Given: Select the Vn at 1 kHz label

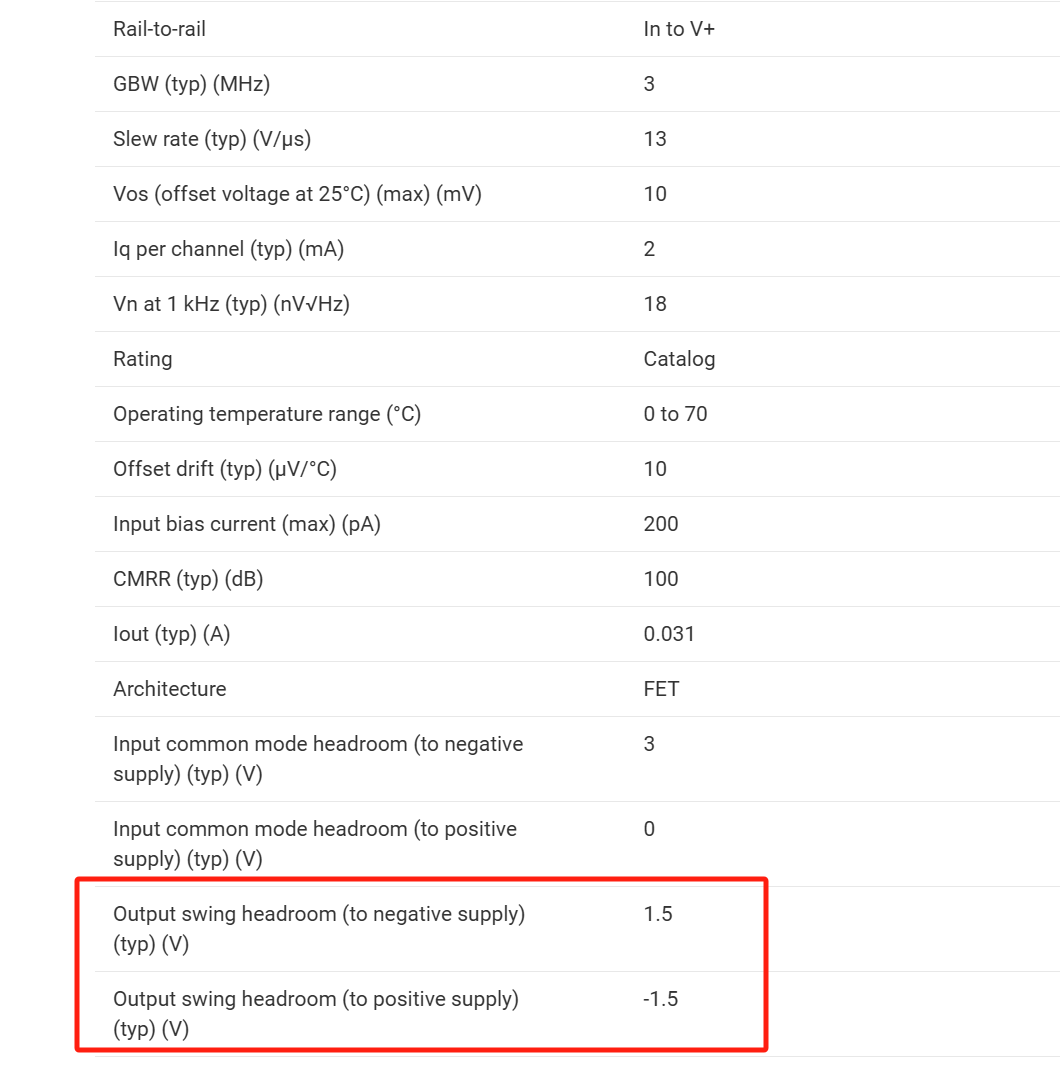Looking at the screenshot, I should tap(231, 304).
